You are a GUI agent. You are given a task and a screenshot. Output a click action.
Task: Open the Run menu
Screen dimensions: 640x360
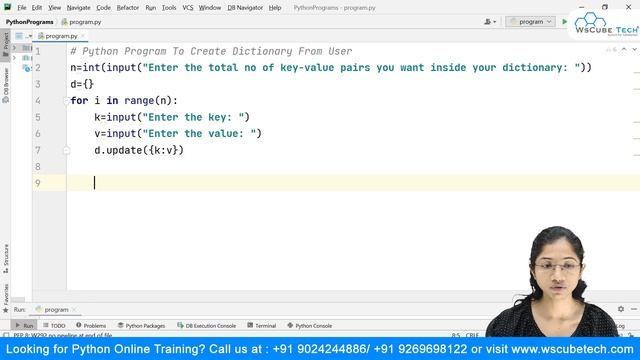(151, 7)
